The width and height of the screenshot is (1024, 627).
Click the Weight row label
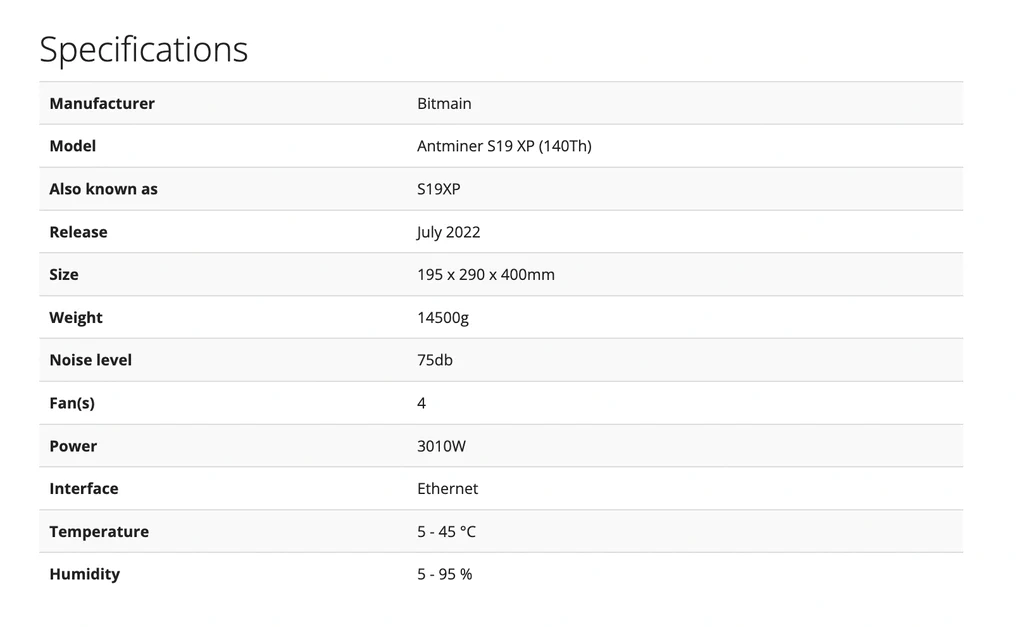click(x=76, y=317)
